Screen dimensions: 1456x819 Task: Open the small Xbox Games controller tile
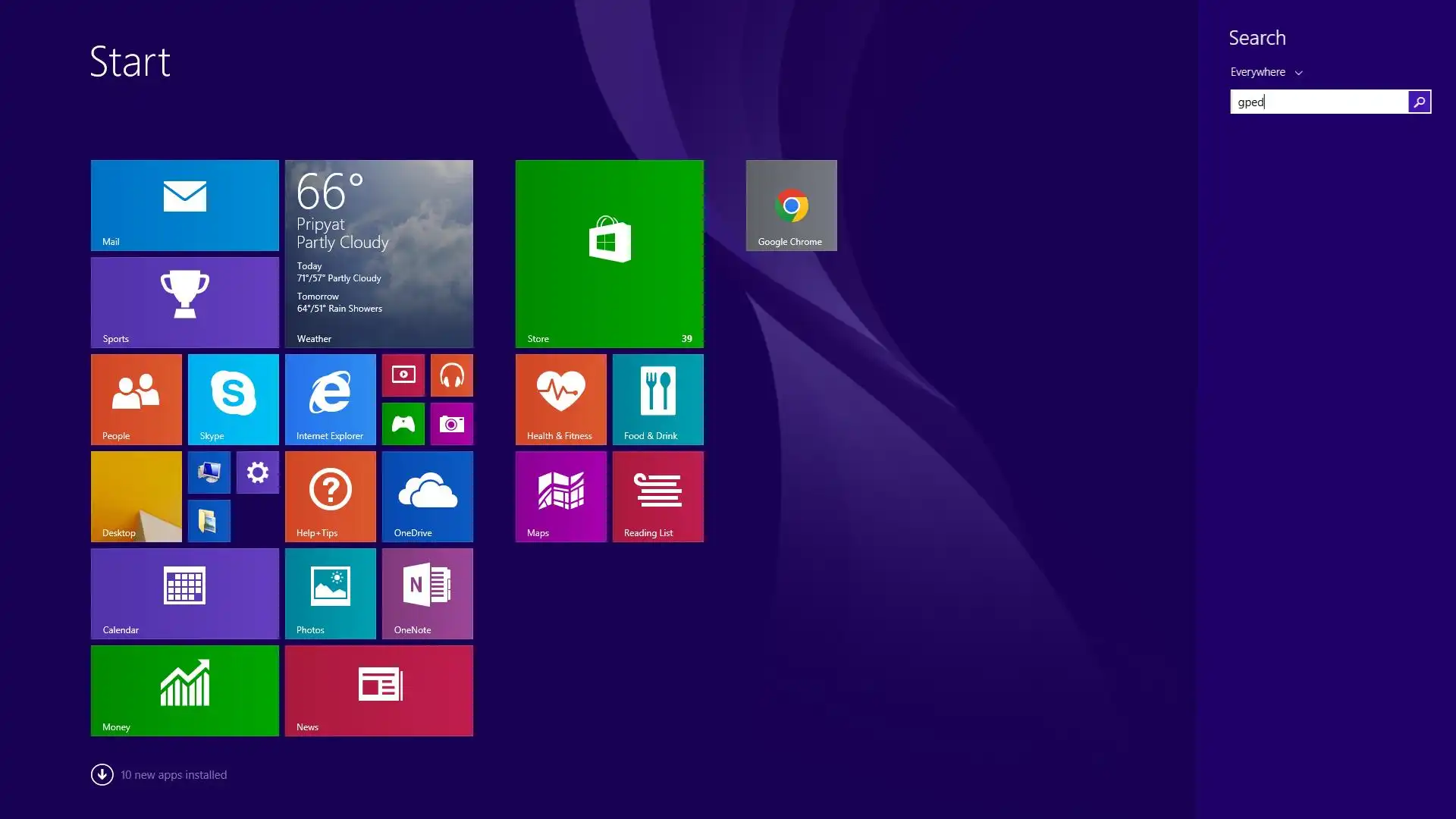[x=403, y=423]
